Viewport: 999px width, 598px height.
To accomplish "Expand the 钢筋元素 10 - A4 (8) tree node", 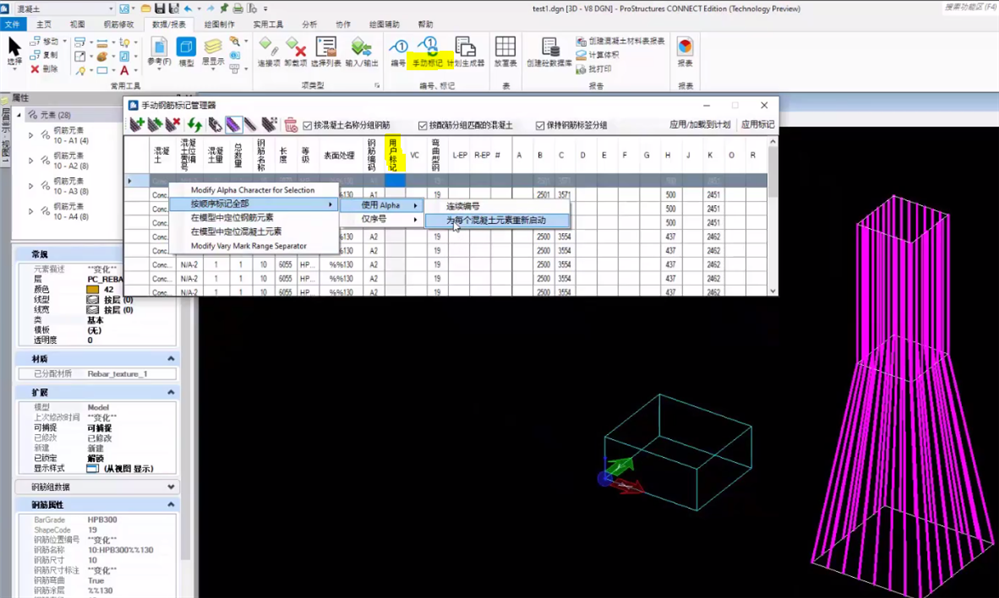I will pos(31,211).
